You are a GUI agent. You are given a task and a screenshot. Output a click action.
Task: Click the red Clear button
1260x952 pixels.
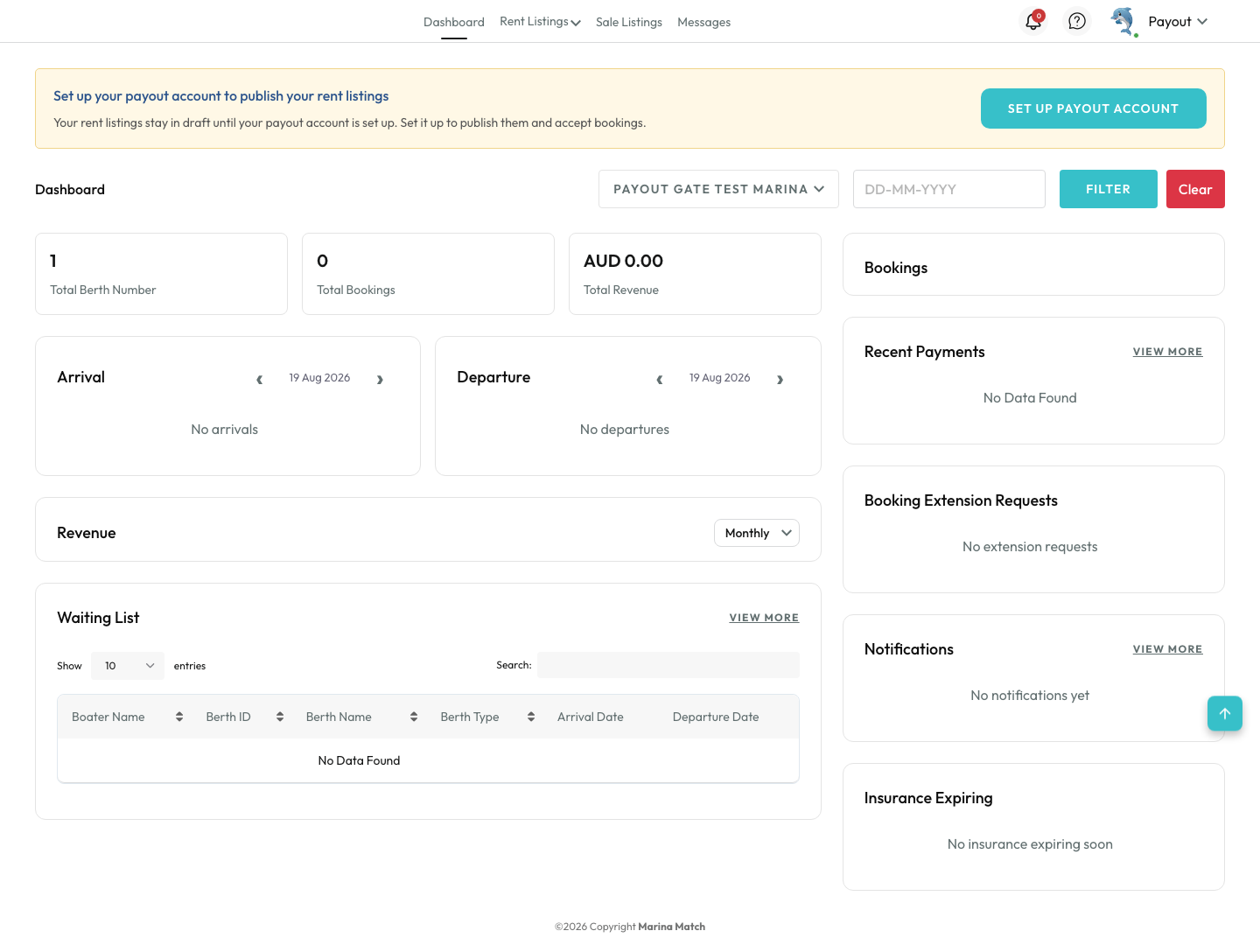coord(1195,189)
